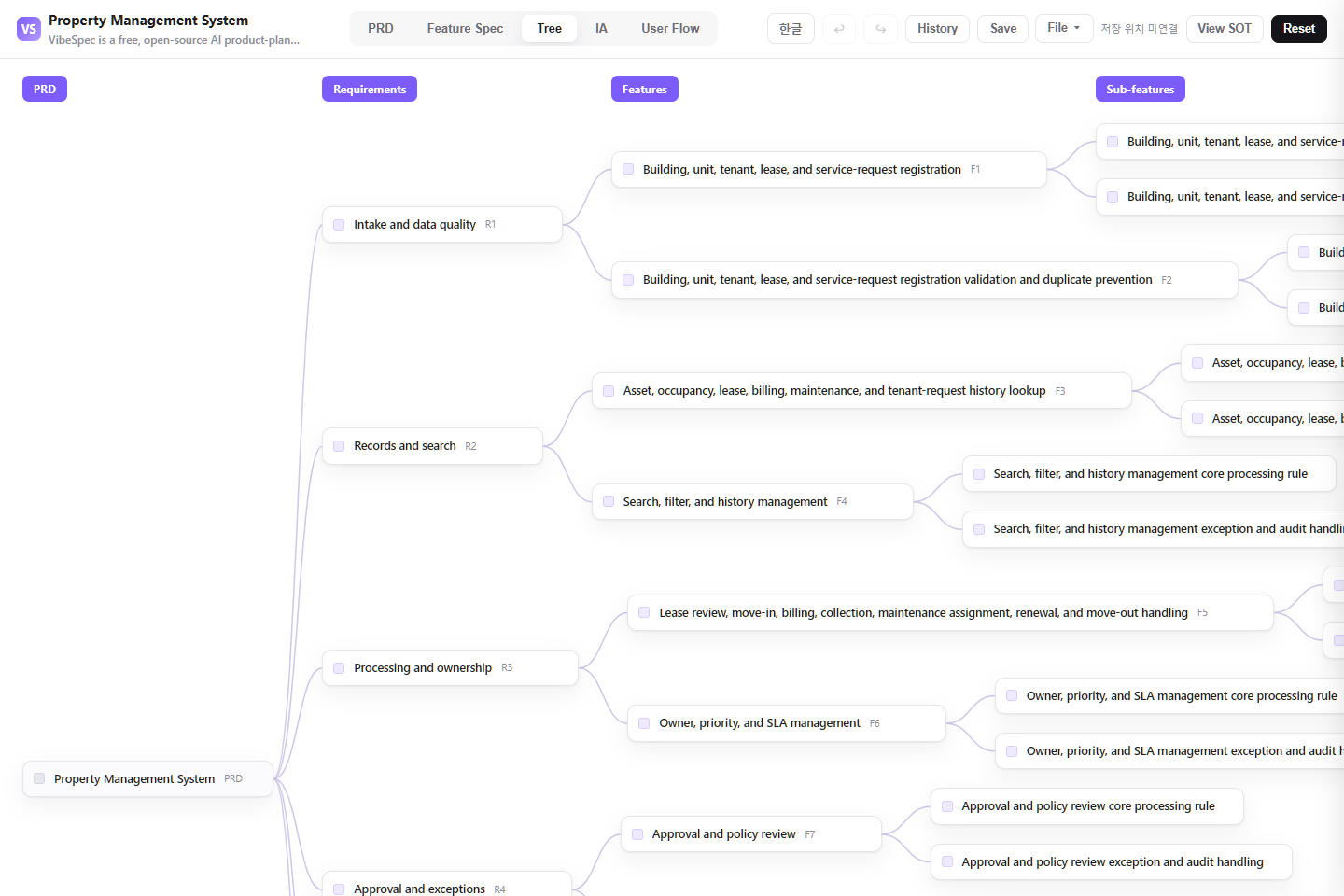Screen dimensions: 1344x896
Task: Switch language with the 한글 button
Action: 791,29
